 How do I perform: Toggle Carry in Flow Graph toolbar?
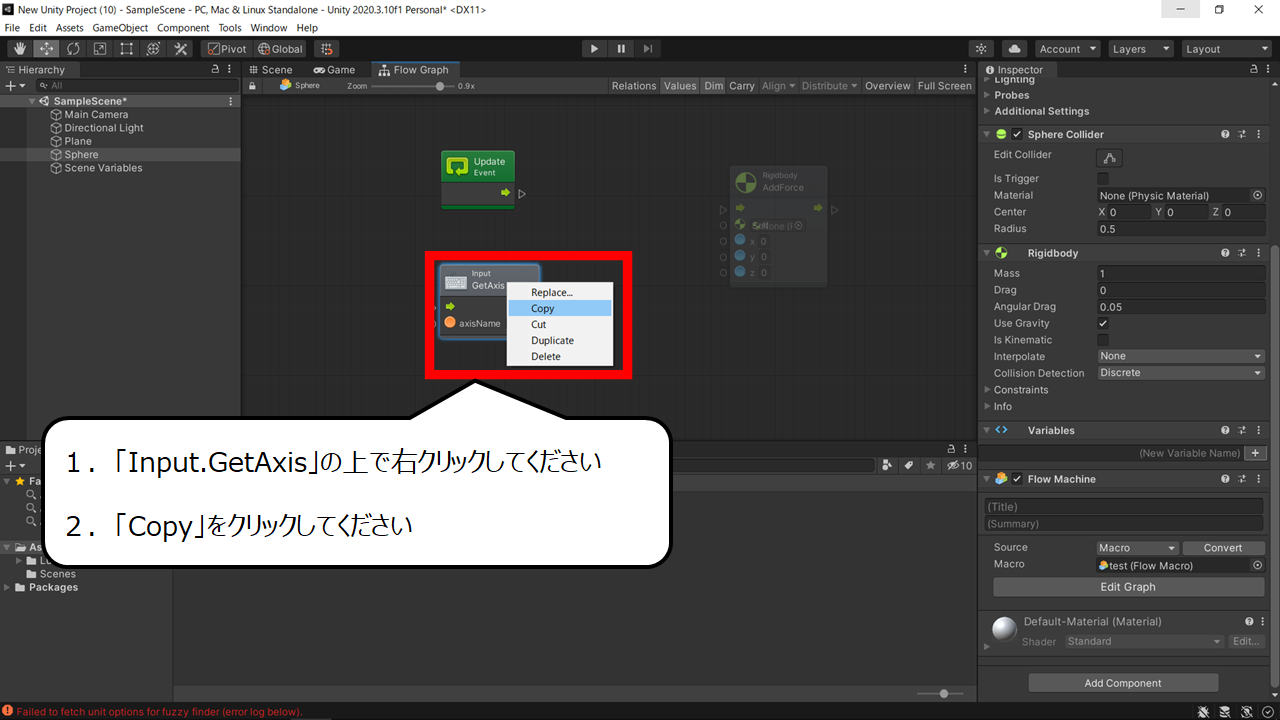point(742,86)
